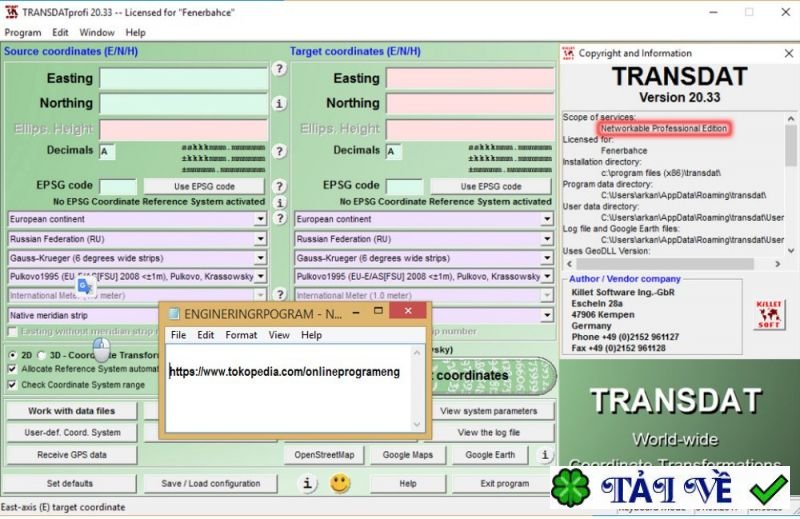800x519 pixels.
Task: Expand source Pulkovo1995 reference system dropdown
Action: (x=260, y=277)
